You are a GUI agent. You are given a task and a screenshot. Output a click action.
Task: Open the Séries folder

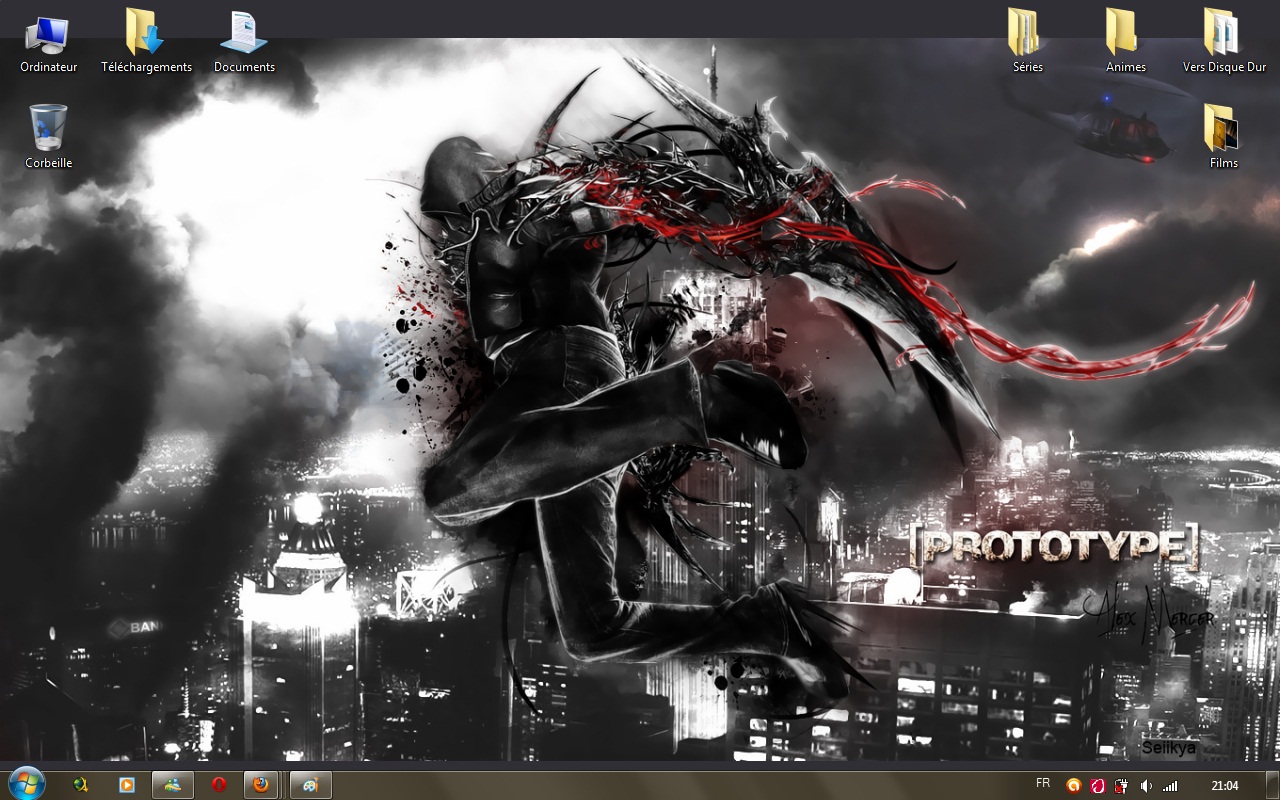pos(1027,36)
